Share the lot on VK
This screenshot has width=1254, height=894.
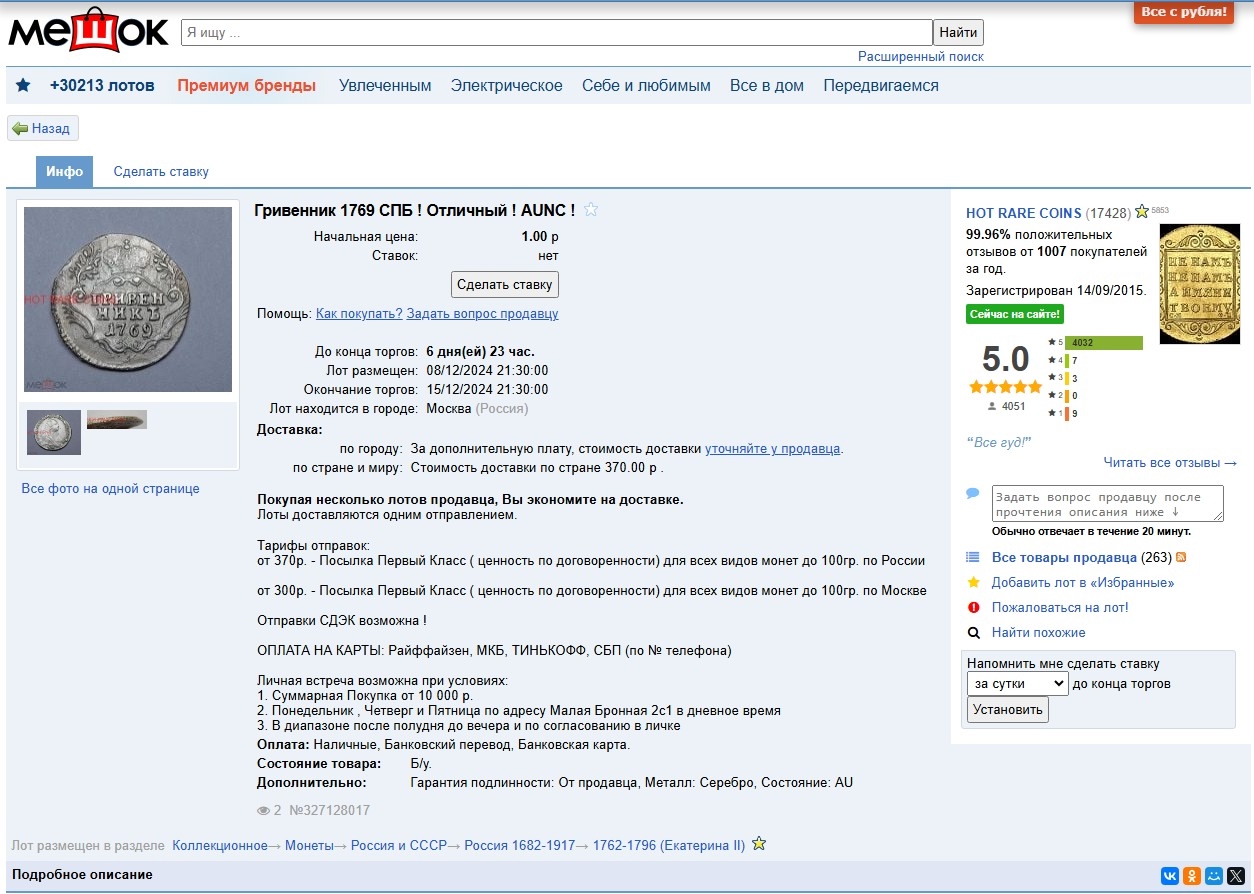point(1169,876)
